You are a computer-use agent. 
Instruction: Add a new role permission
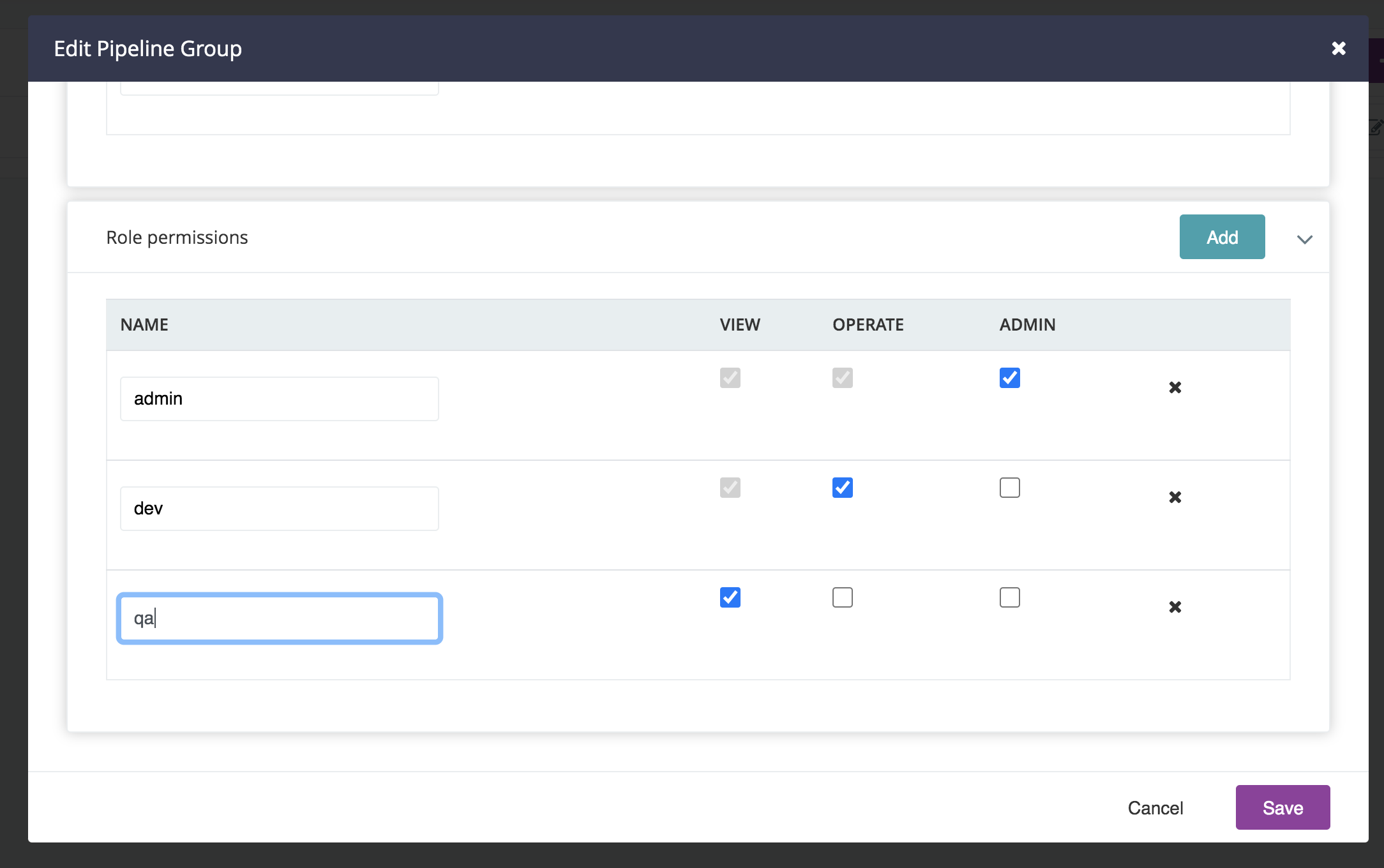(x=1222, y=237)
